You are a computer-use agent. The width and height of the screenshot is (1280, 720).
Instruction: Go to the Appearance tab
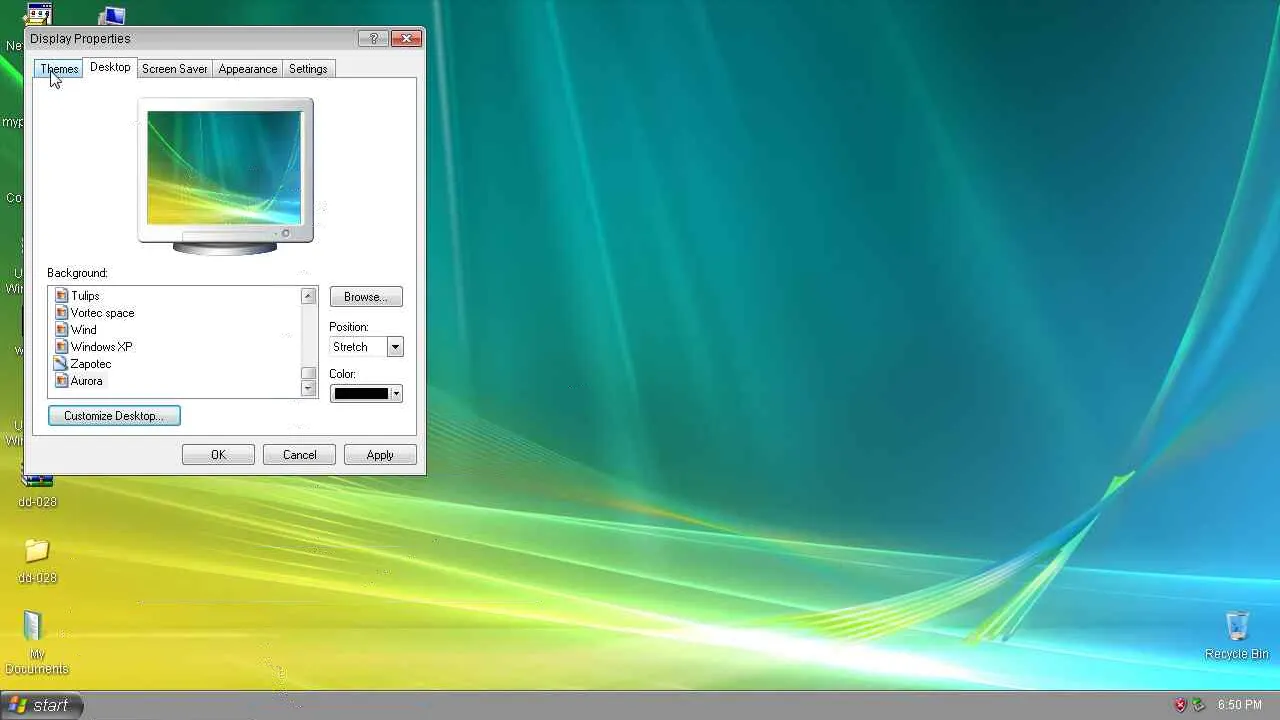tap(248, 69)
